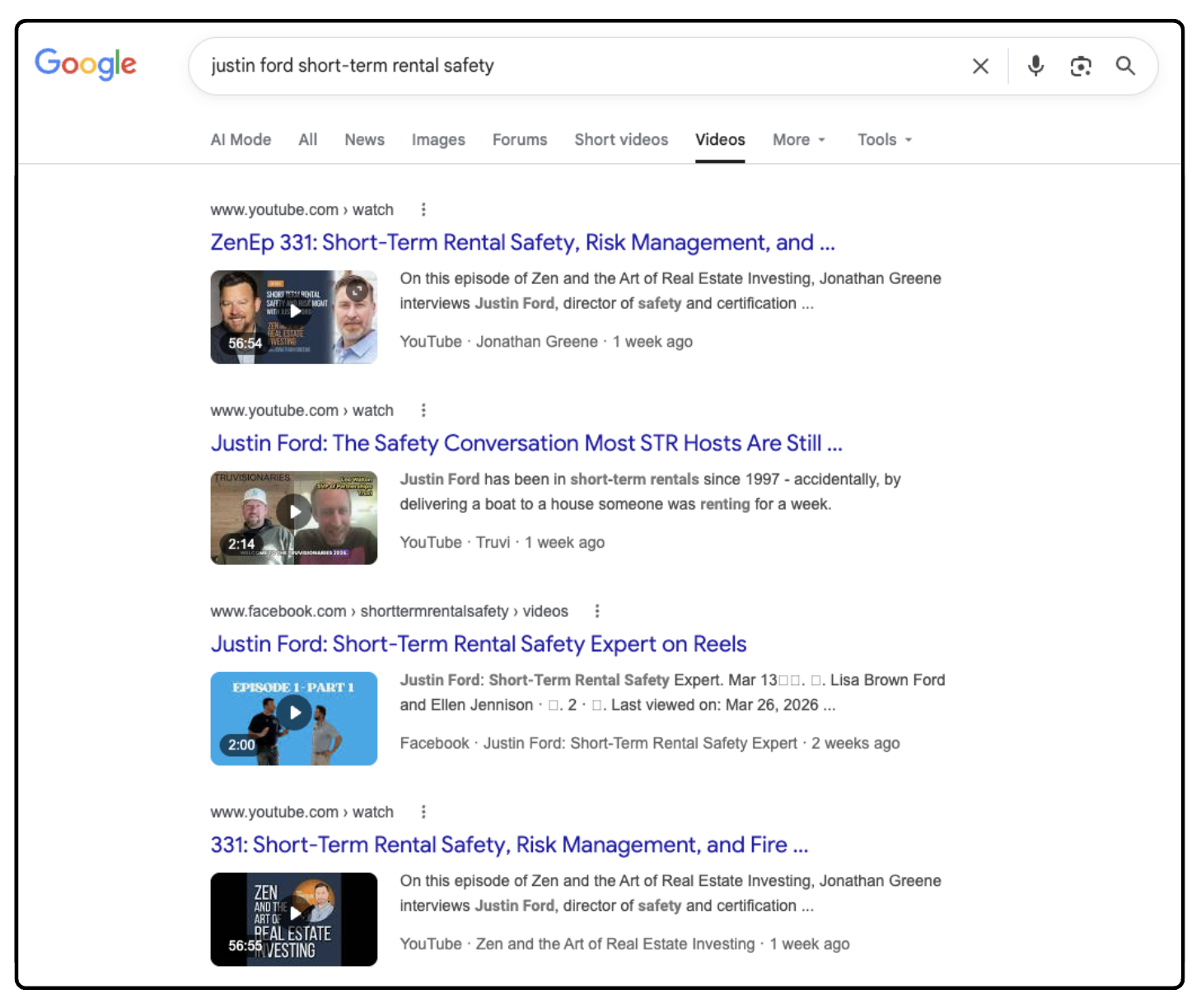The image size is (1201, 1008).
Task: Click 'Facebook' source label text
Action: click(x=434, y=744)
